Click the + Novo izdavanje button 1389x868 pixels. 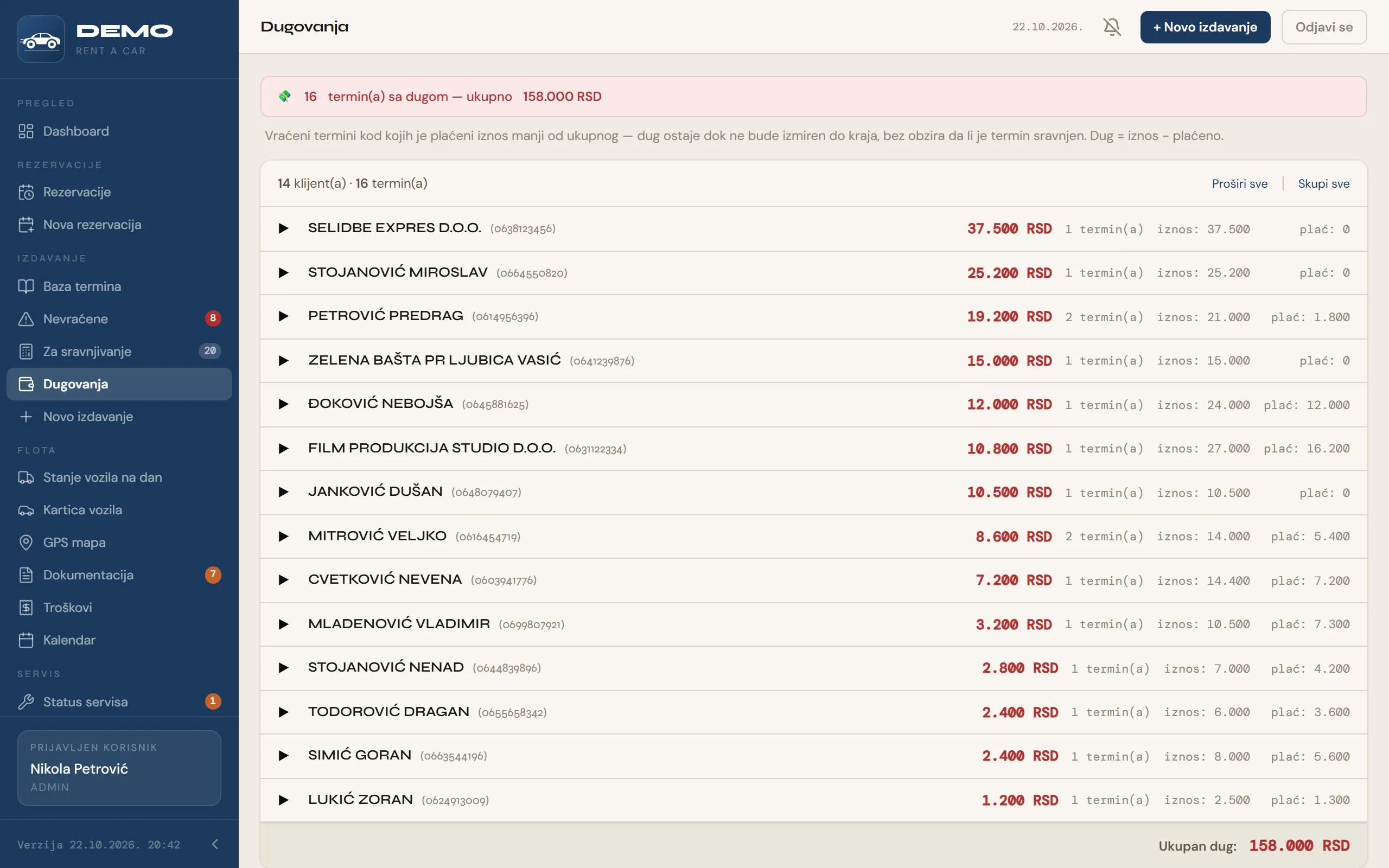coord(1205,27)
